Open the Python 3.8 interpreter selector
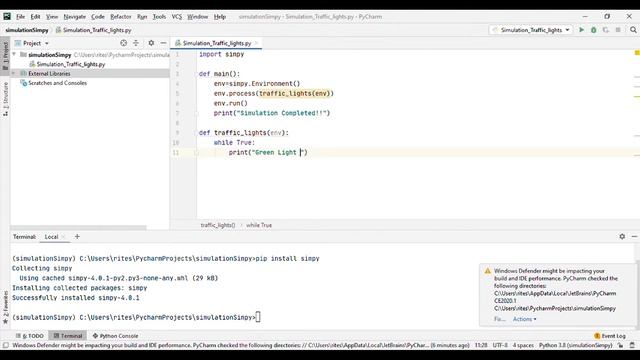Image resolution: width=640 pixels, height=360 pixels. 576,345
